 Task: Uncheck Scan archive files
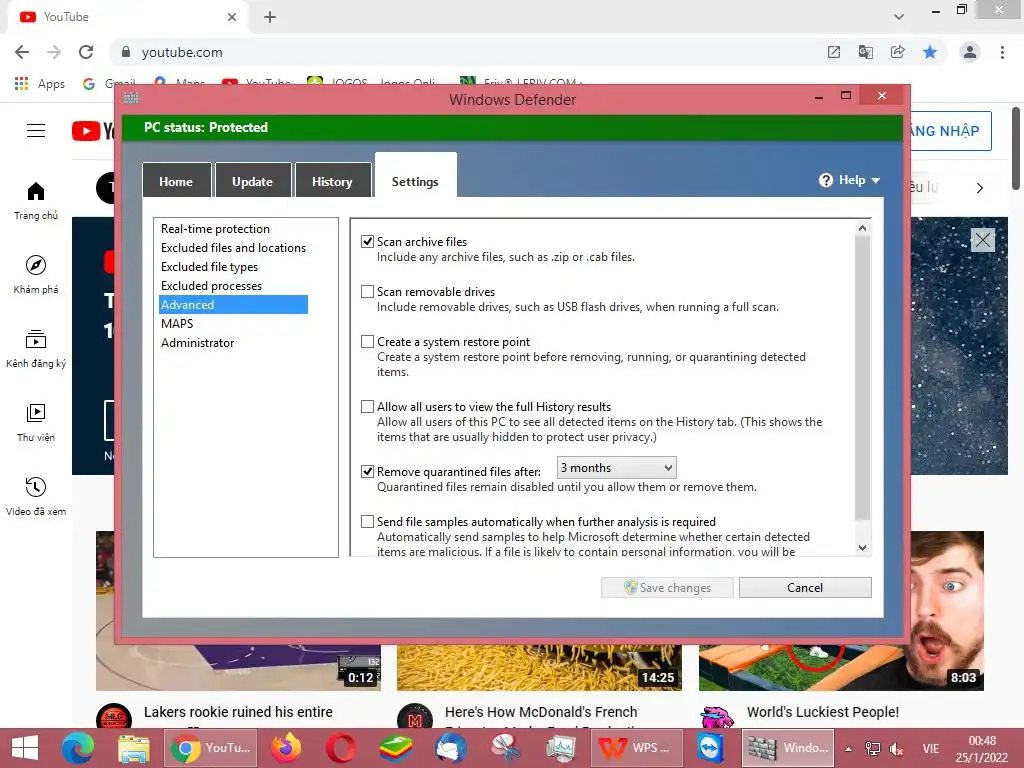[368, 242]
